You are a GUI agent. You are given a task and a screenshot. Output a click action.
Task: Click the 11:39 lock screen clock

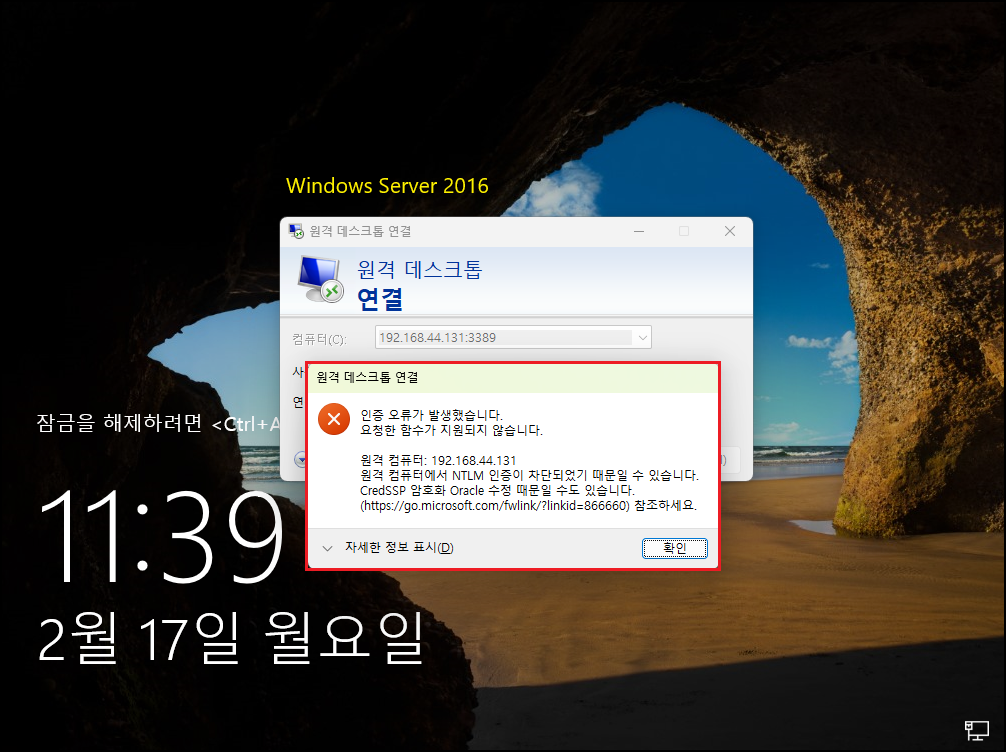[x=162, y=536]
